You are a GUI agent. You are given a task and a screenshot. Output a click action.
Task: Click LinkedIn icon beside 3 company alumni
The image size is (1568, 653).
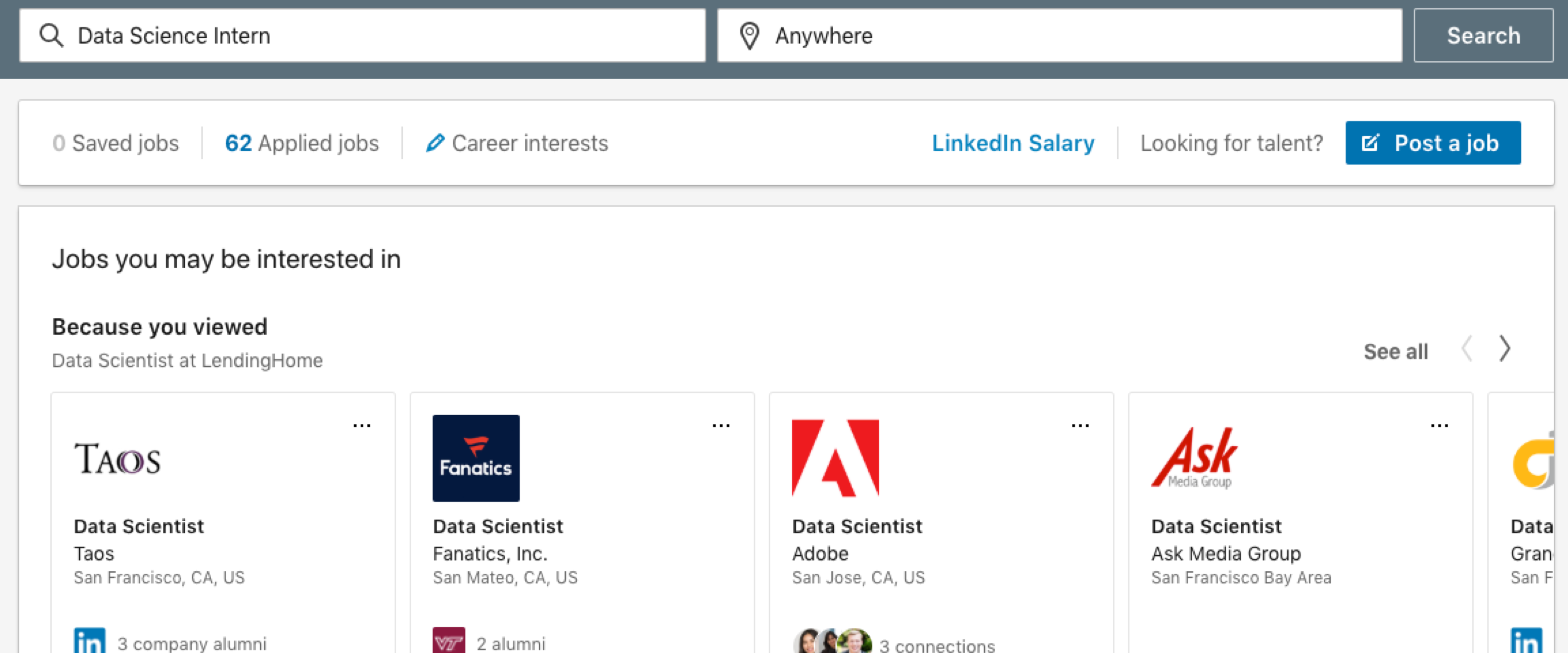[90, 642]
